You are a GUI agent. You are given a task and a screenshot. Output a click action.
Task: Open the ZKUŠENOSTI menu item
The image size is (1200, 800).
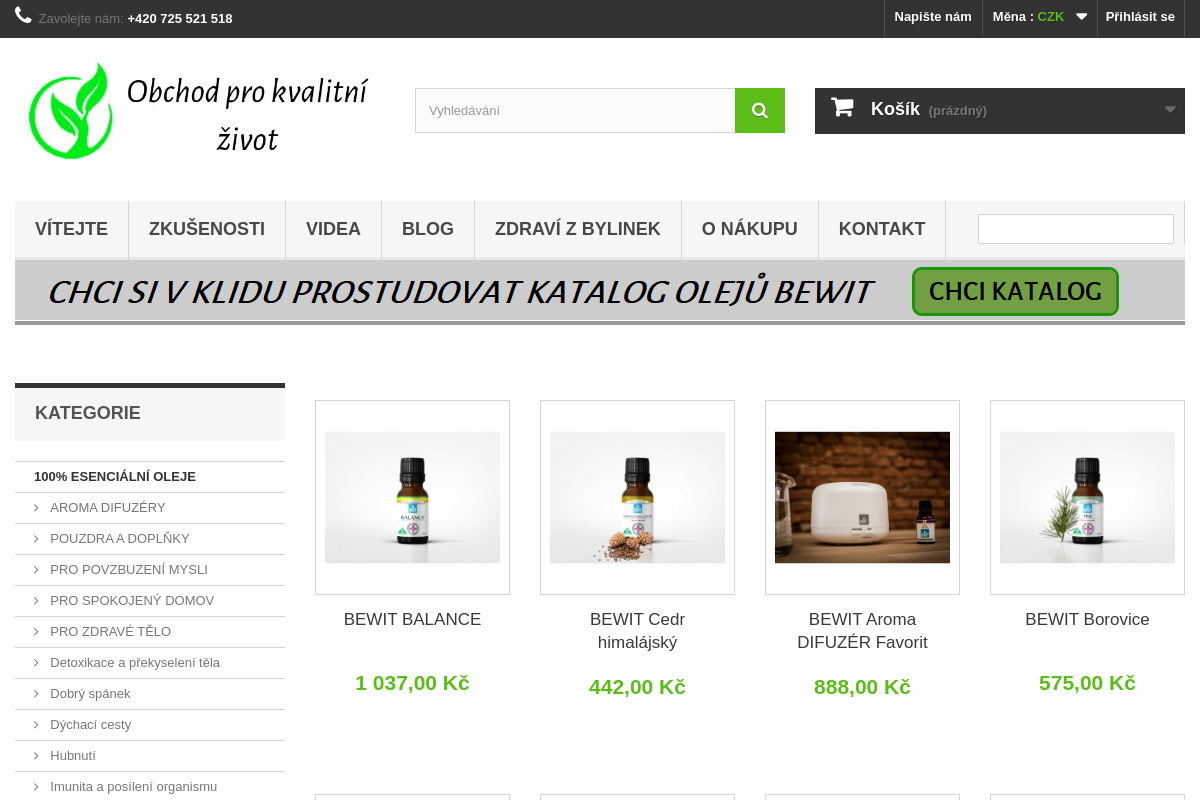coord(207,229)
